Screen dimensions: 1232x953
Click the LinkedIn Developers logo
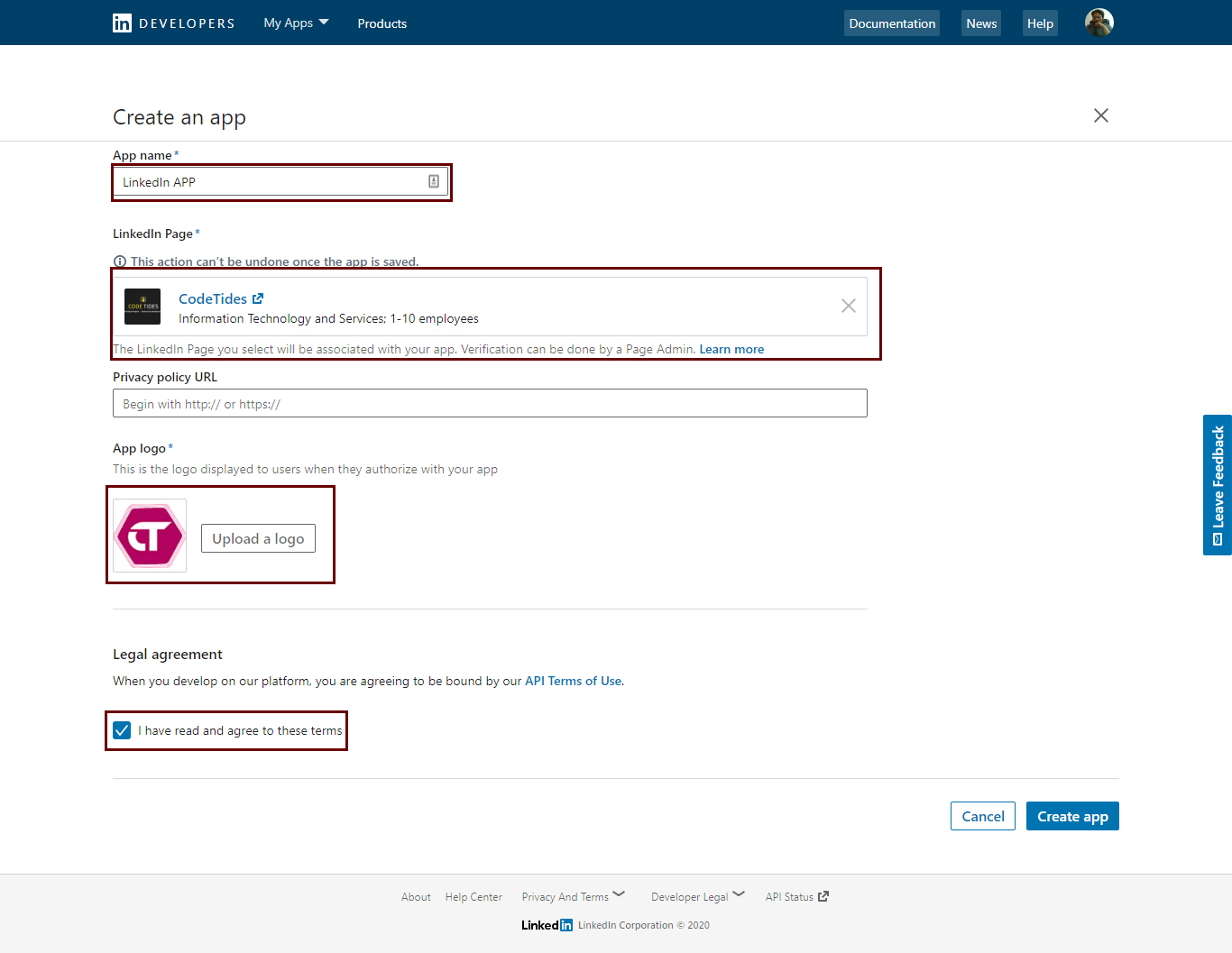(173, 23)
